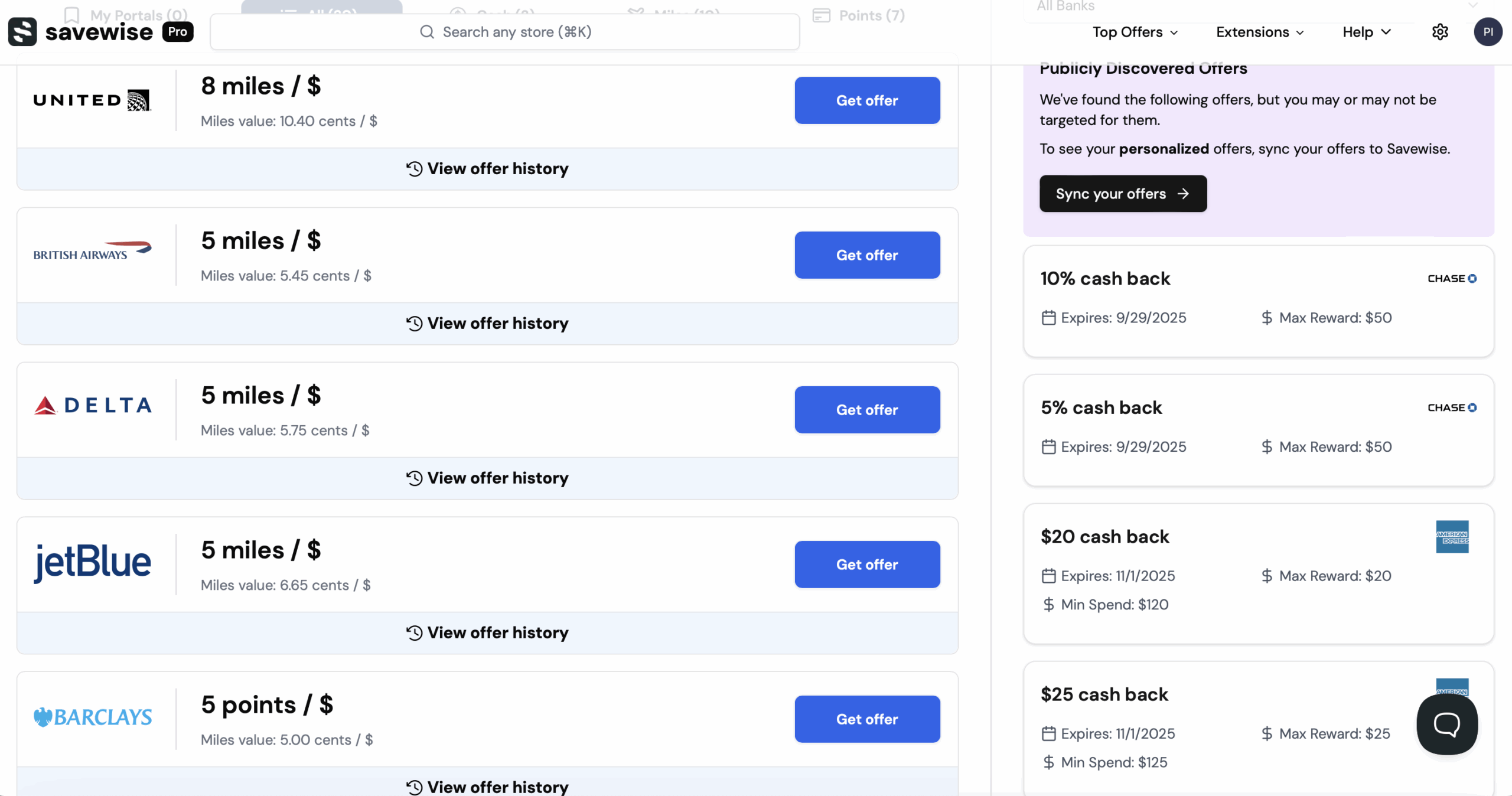The height and width of the screenshot is (796, 1512).
Task: Click Sync your offers button
Action: point(1123,194)
